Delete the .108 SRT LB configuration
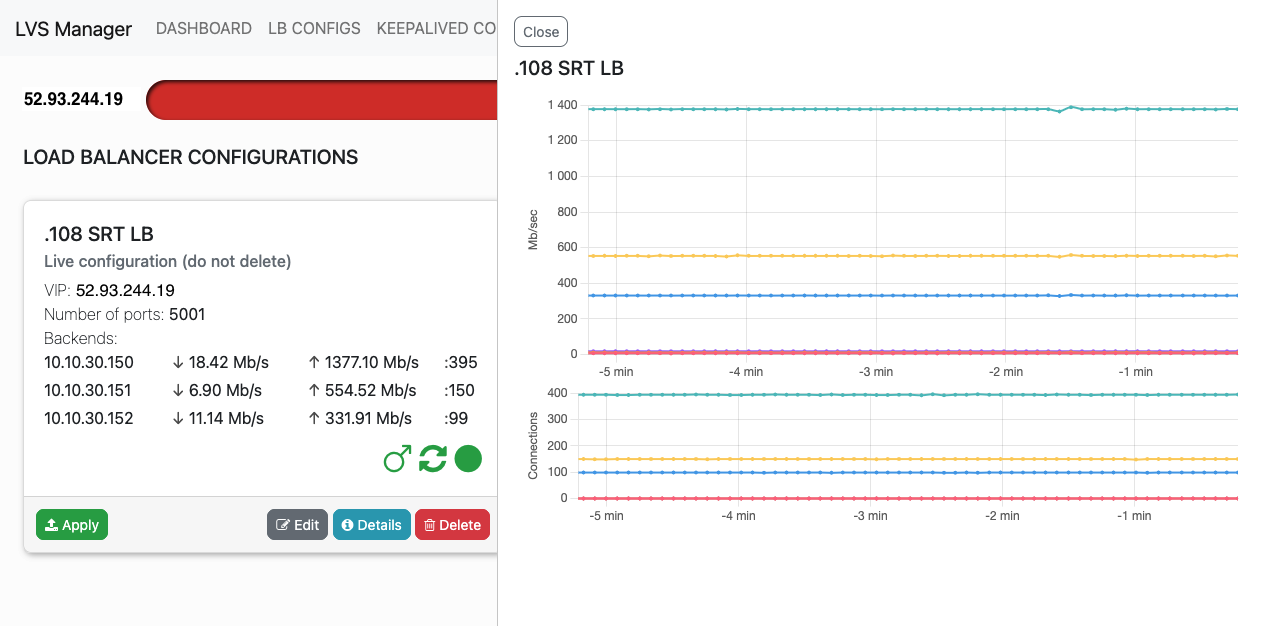 [452, 525]
